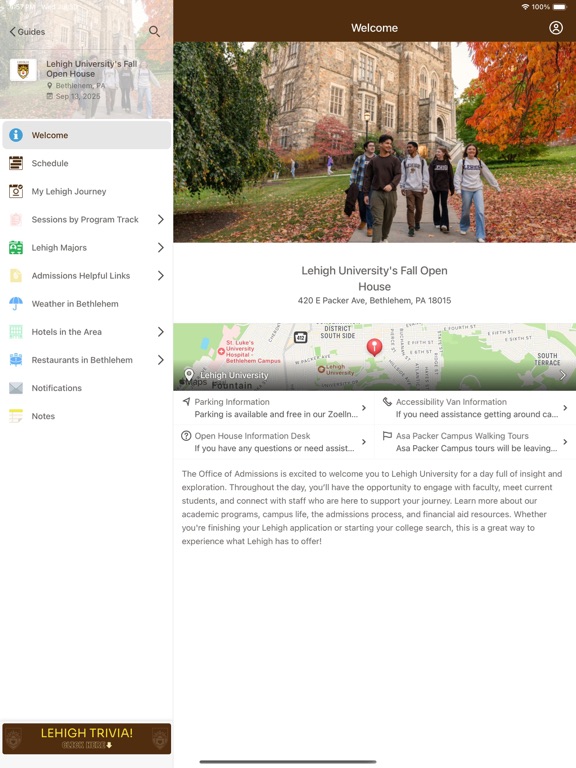This screenshot has height=768, width=576.
Task: Click the Hotels in the Area label
Action: coord(67,332)
